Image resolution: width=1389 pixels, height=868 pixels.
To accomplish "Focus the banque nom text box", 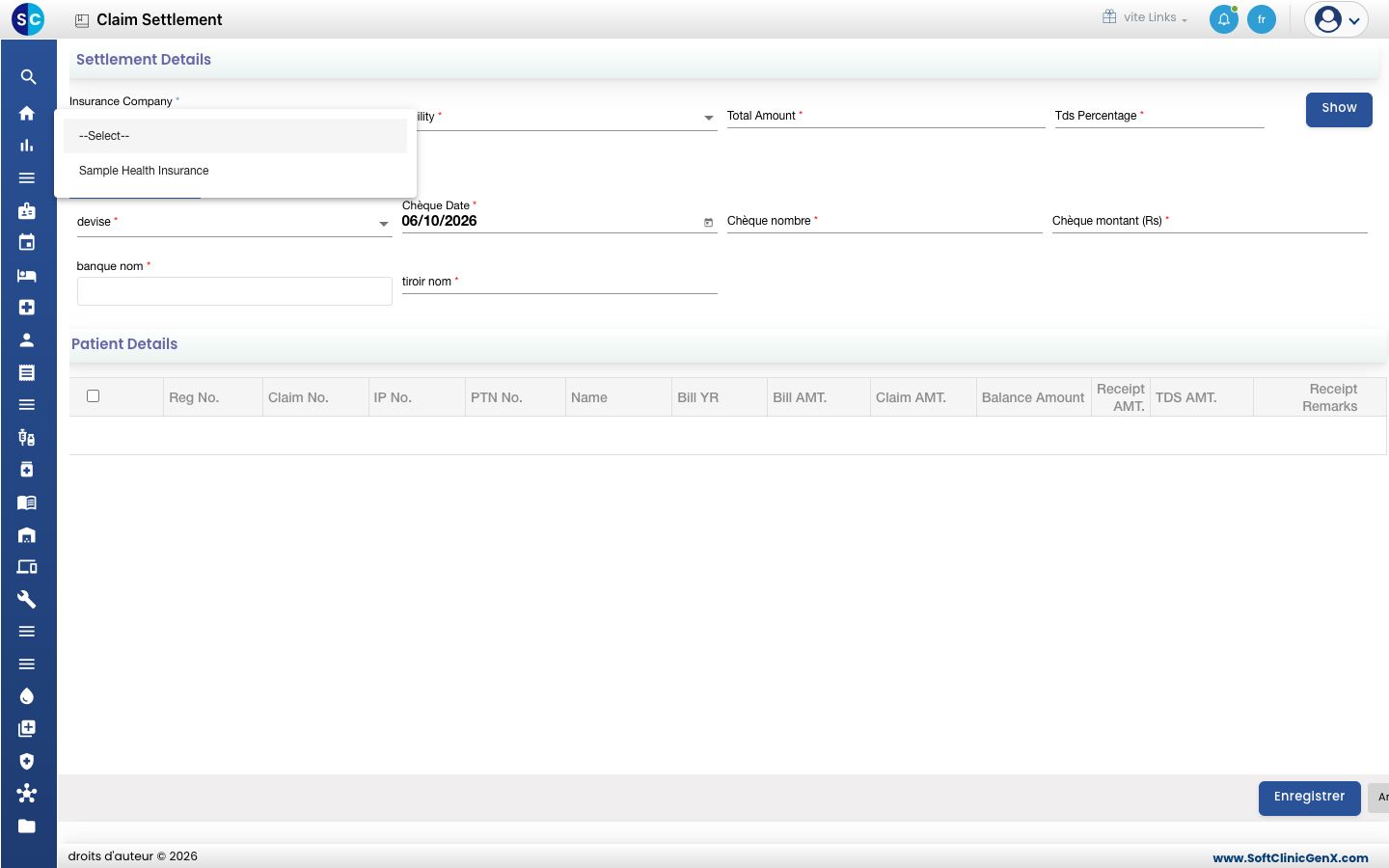I will pos(234,291).
